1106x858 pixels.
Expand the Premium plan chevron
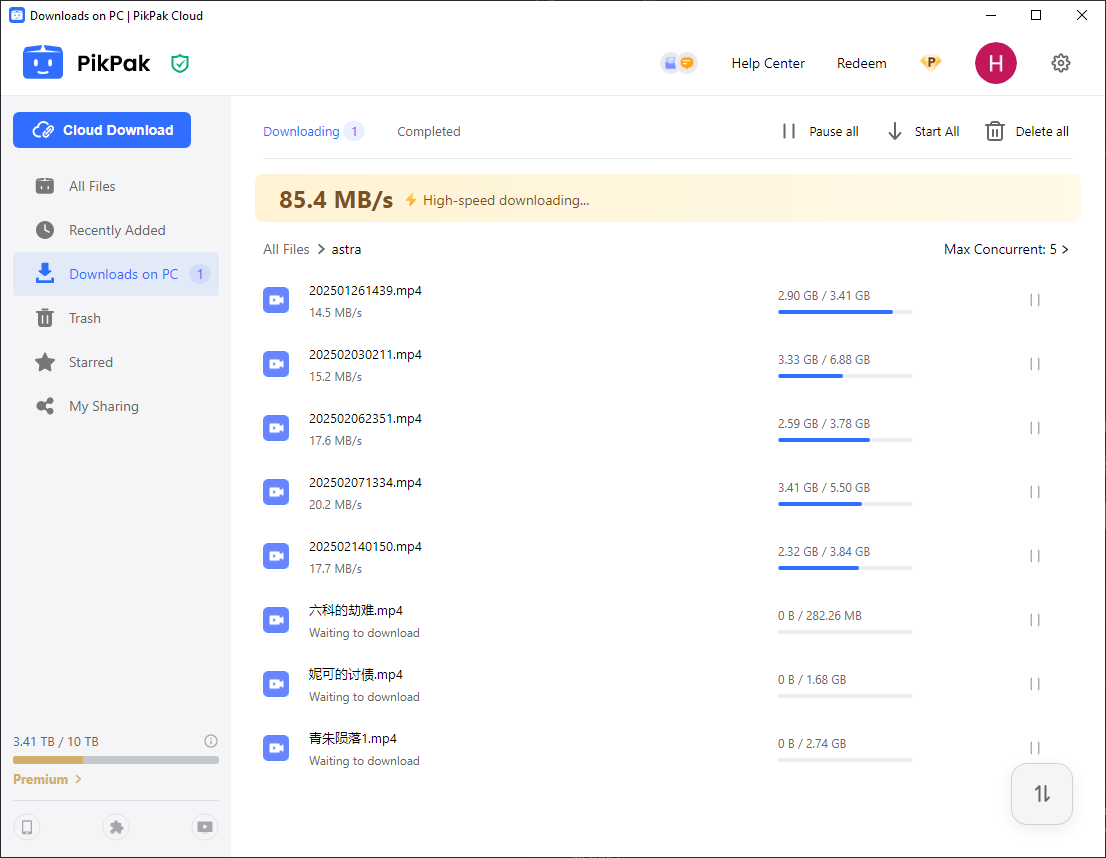coord(78,779)
